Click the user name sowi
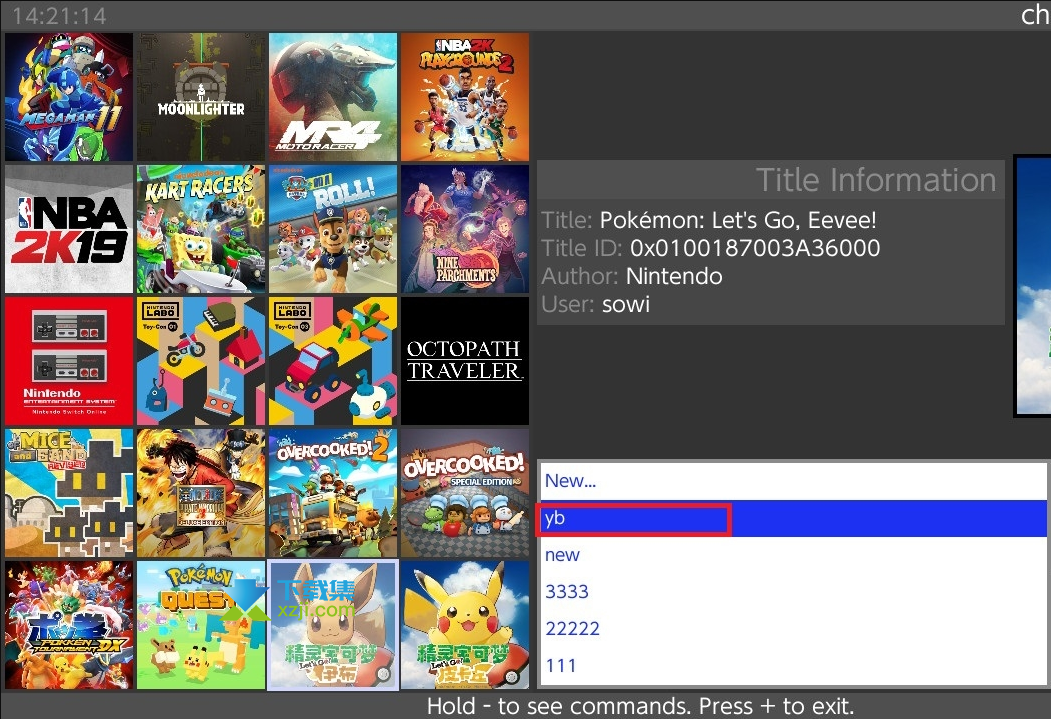 click(x=625, y=304)
